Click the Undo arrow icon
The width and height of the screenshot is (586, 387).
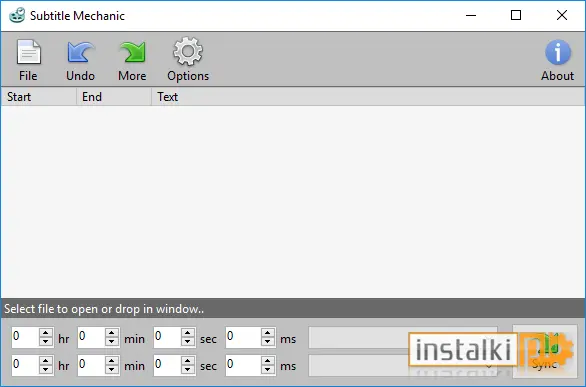coord(80,52)
